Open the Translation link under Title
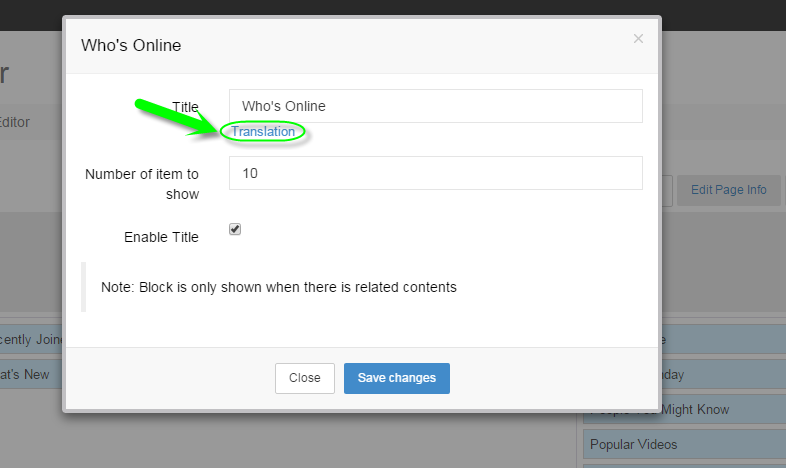 pos(263,132)
